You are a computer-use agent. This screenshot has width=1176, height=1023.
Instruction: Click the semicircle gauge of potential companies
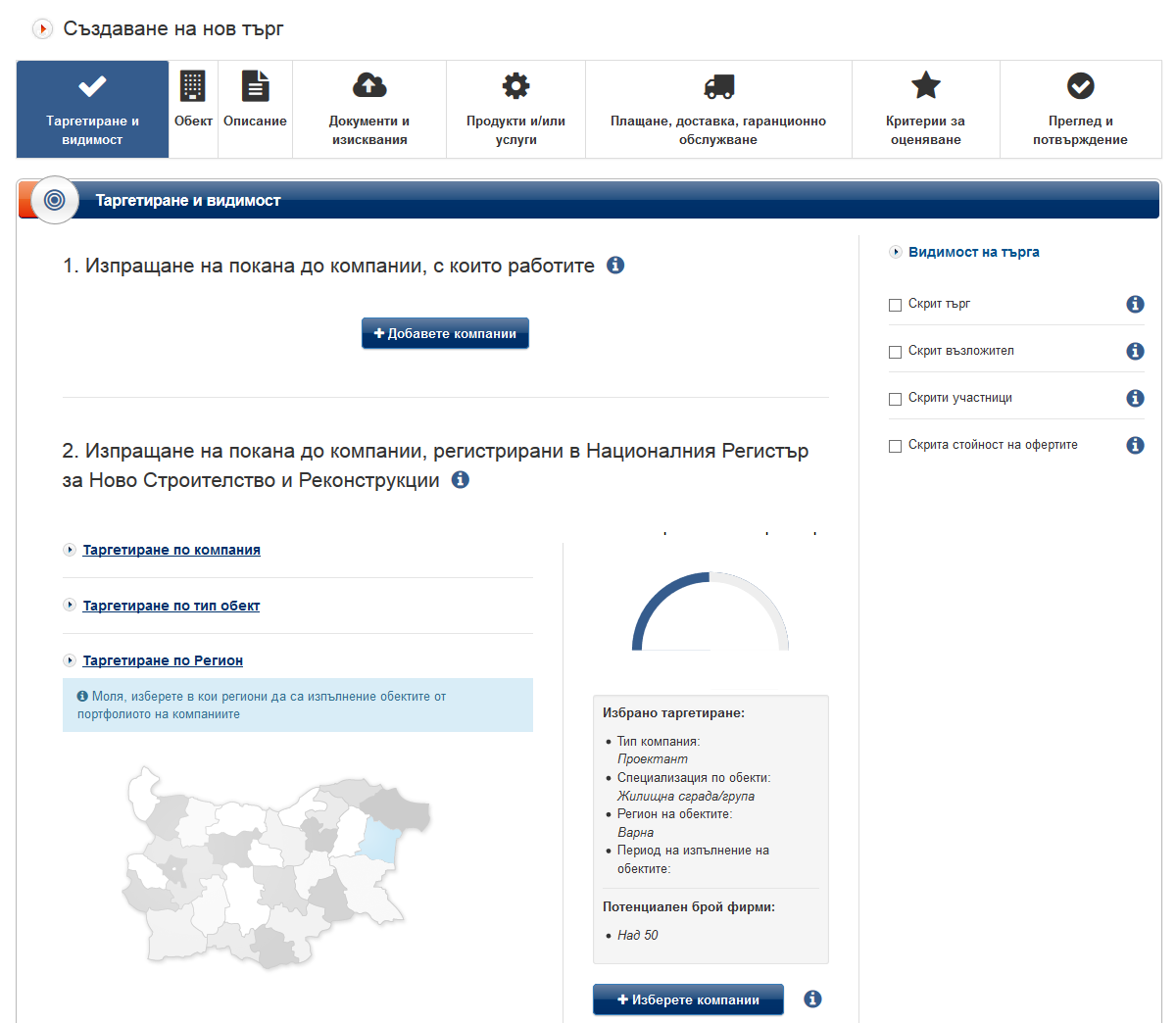pyautogui.click(x=710, y=612)
